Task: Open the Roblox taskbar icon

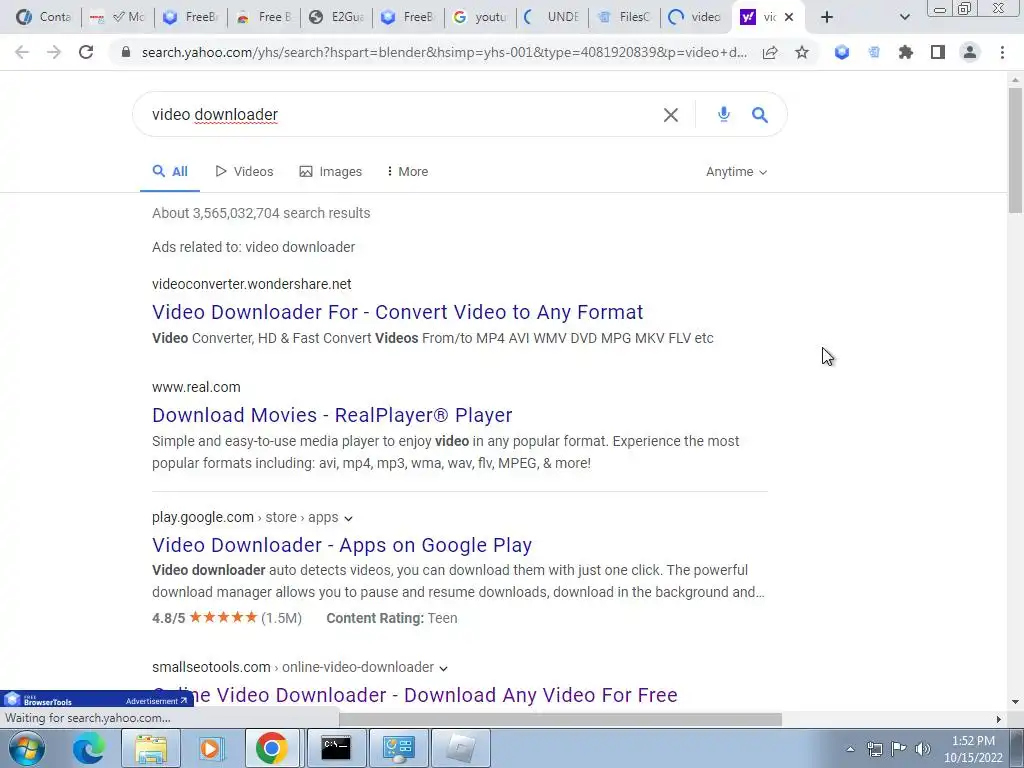Action: tap(461, 748)
